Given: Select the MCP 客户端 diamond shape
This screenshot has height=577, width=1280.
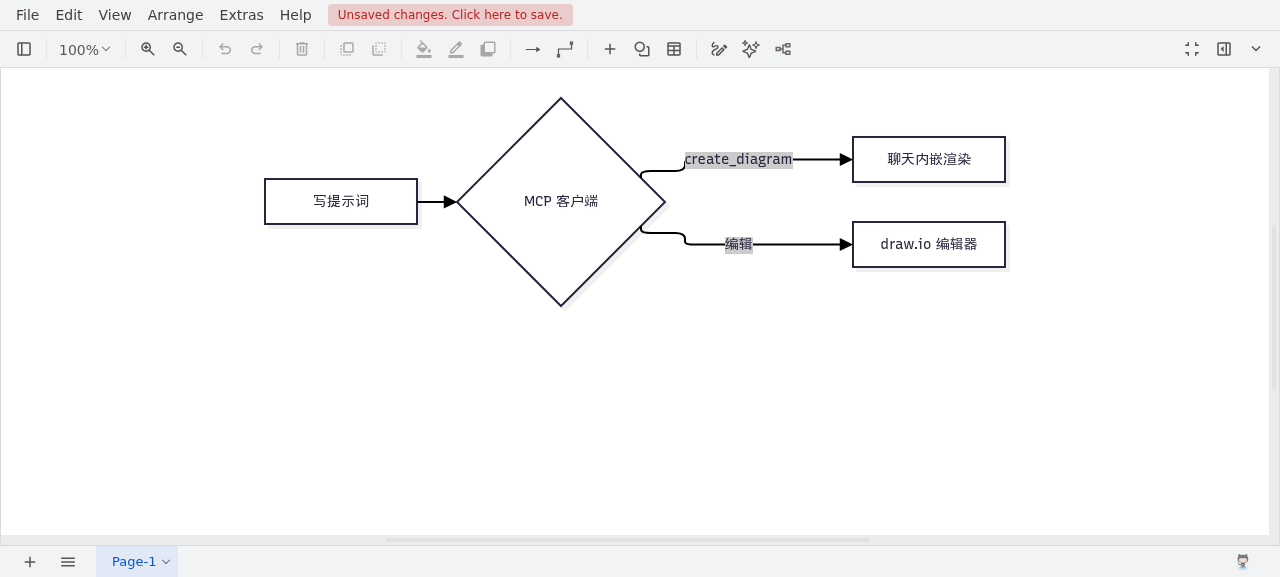Looking at the screenshot, I should [561, 202].
